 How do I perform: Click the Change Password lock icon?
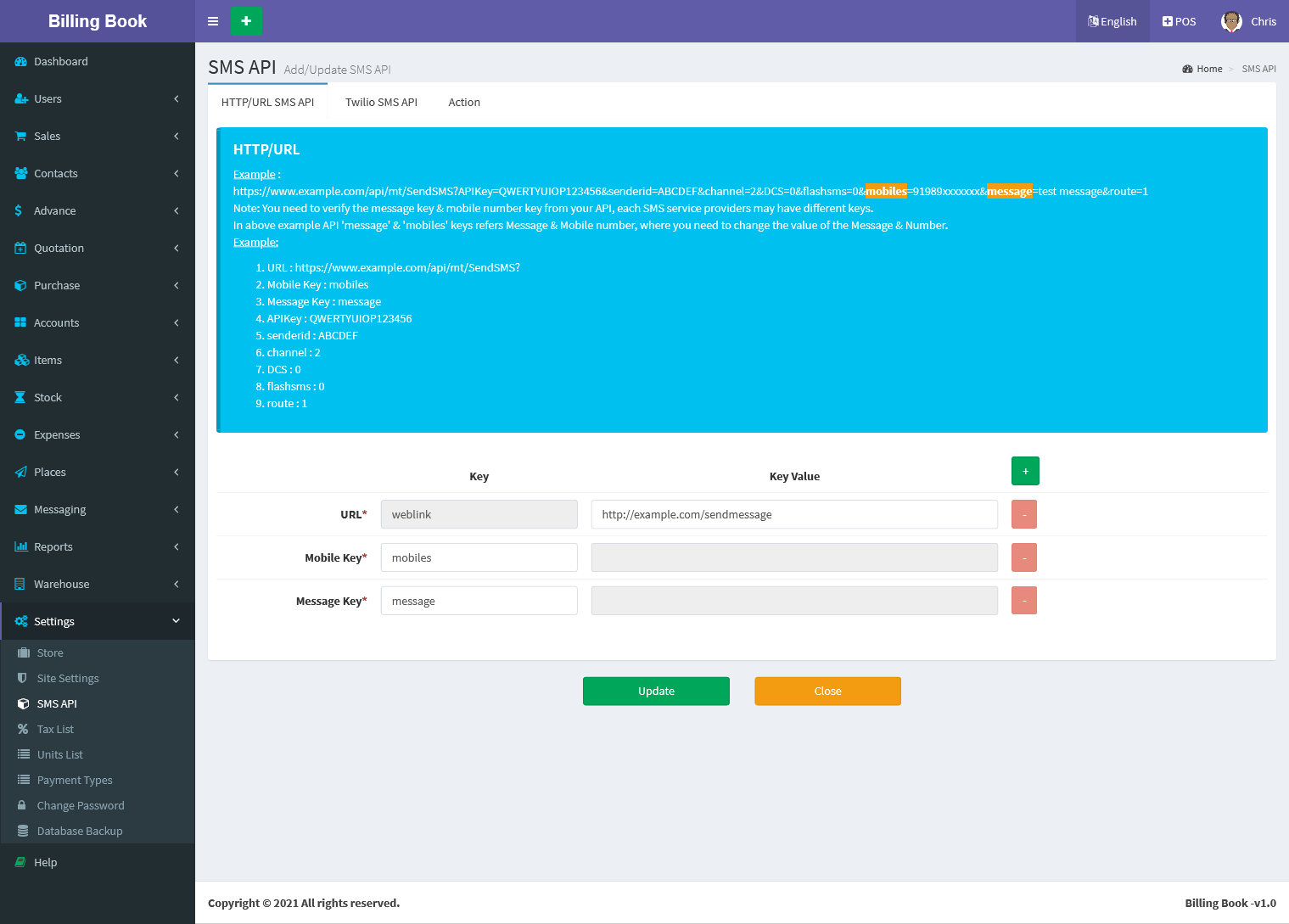[x=23, y=806]
